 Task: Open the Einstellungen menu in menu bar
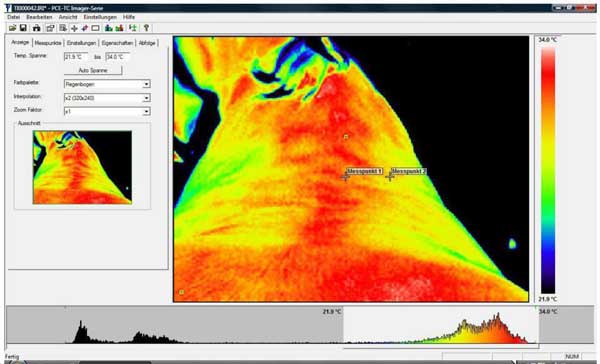(100, 17)
